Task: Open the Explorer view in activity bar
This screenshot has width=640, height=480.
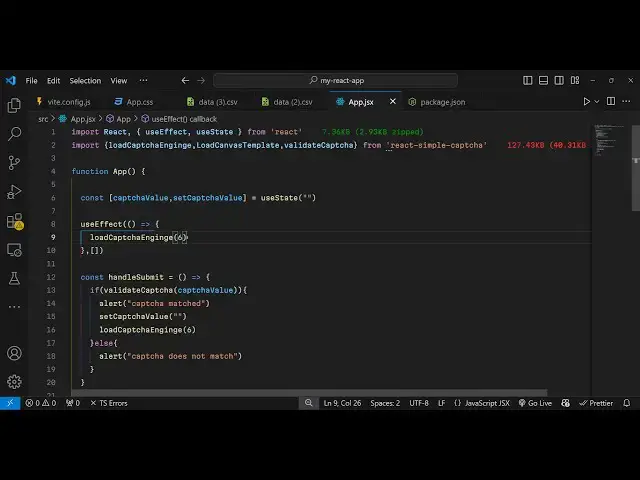Action: [14, 105]
